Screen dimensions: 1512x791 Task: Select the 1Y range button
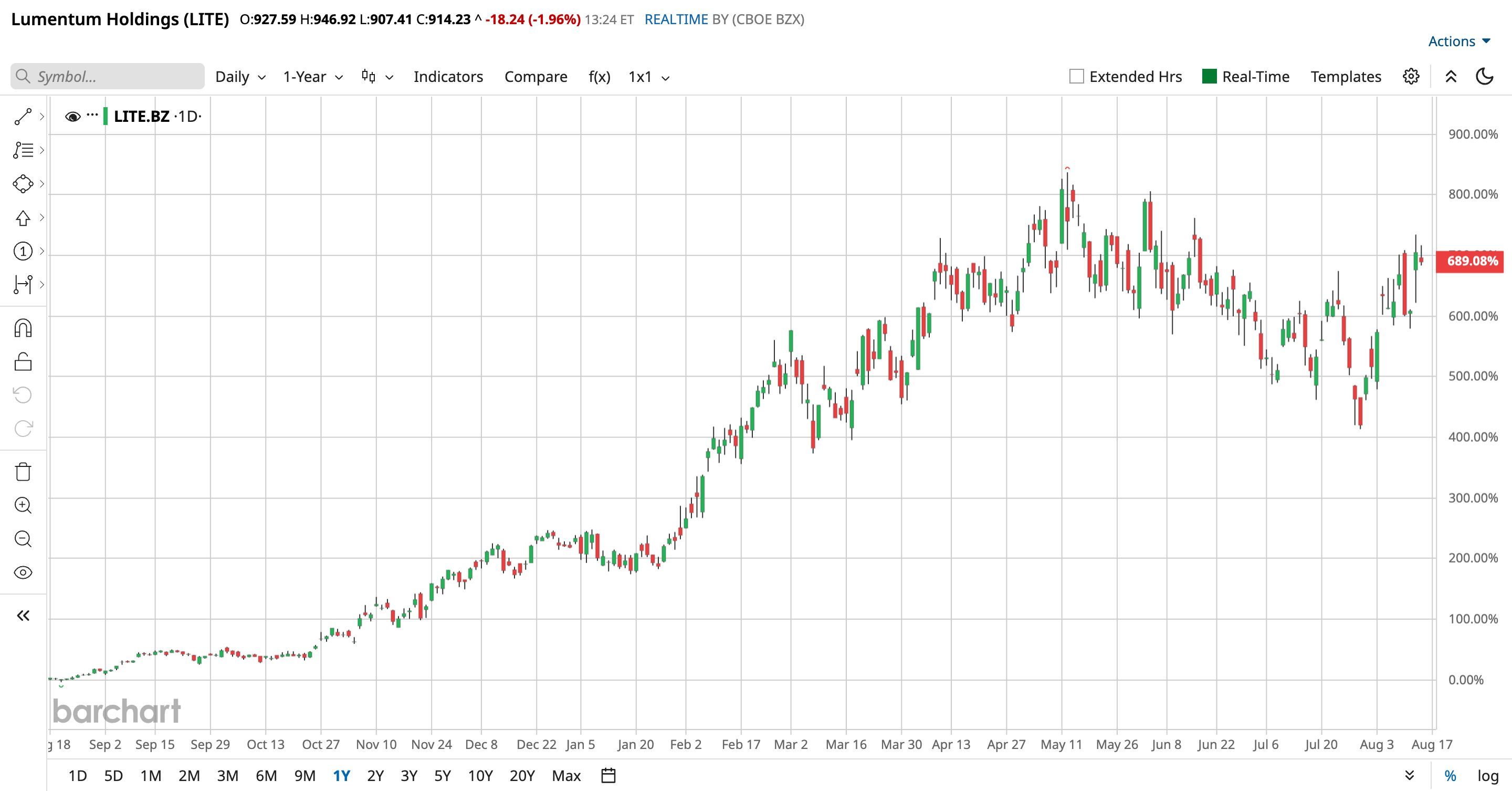[341, 776]
